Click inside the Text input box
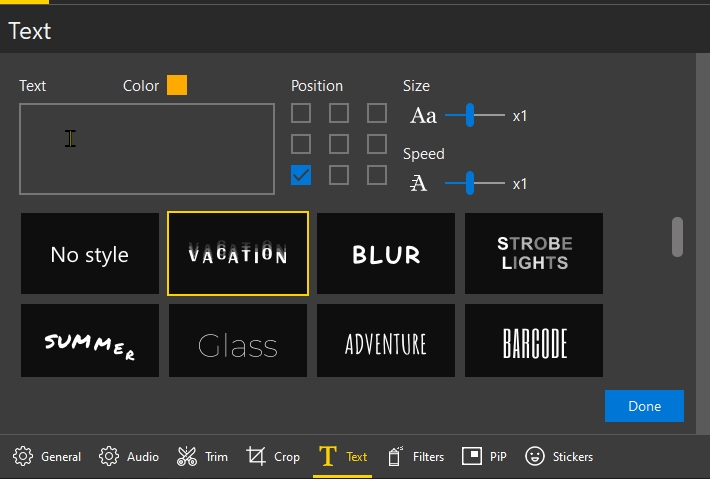This screenshot has height=479, width=710. [x=147, y=149]
